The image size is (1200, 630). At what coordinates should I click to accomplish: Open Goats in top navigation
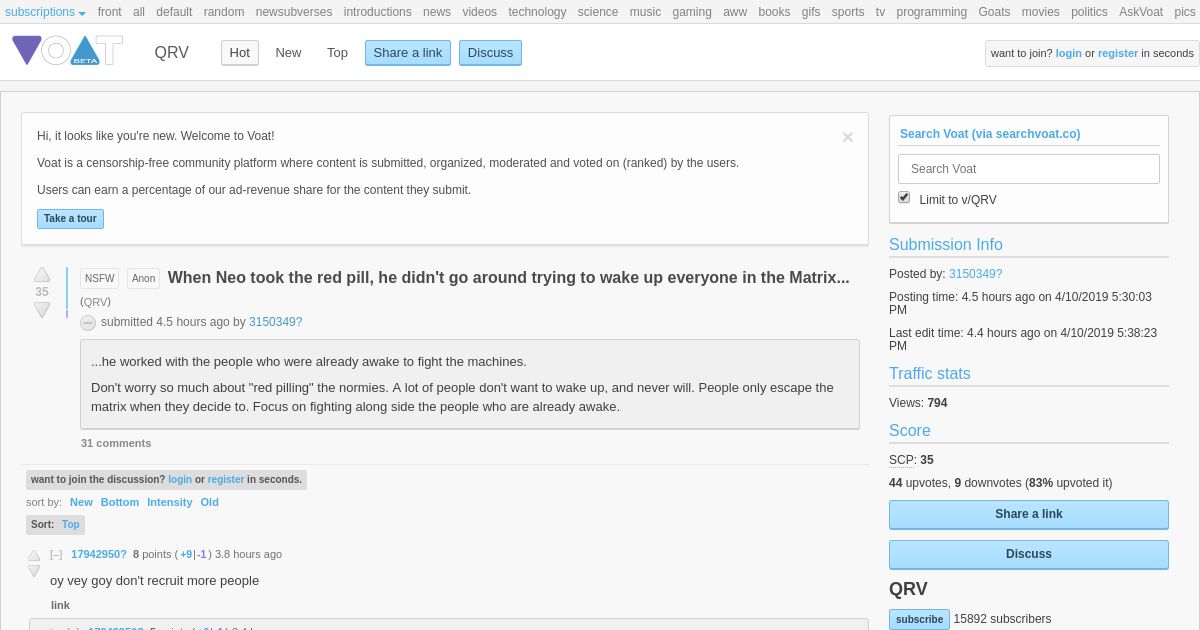point(994,12)
